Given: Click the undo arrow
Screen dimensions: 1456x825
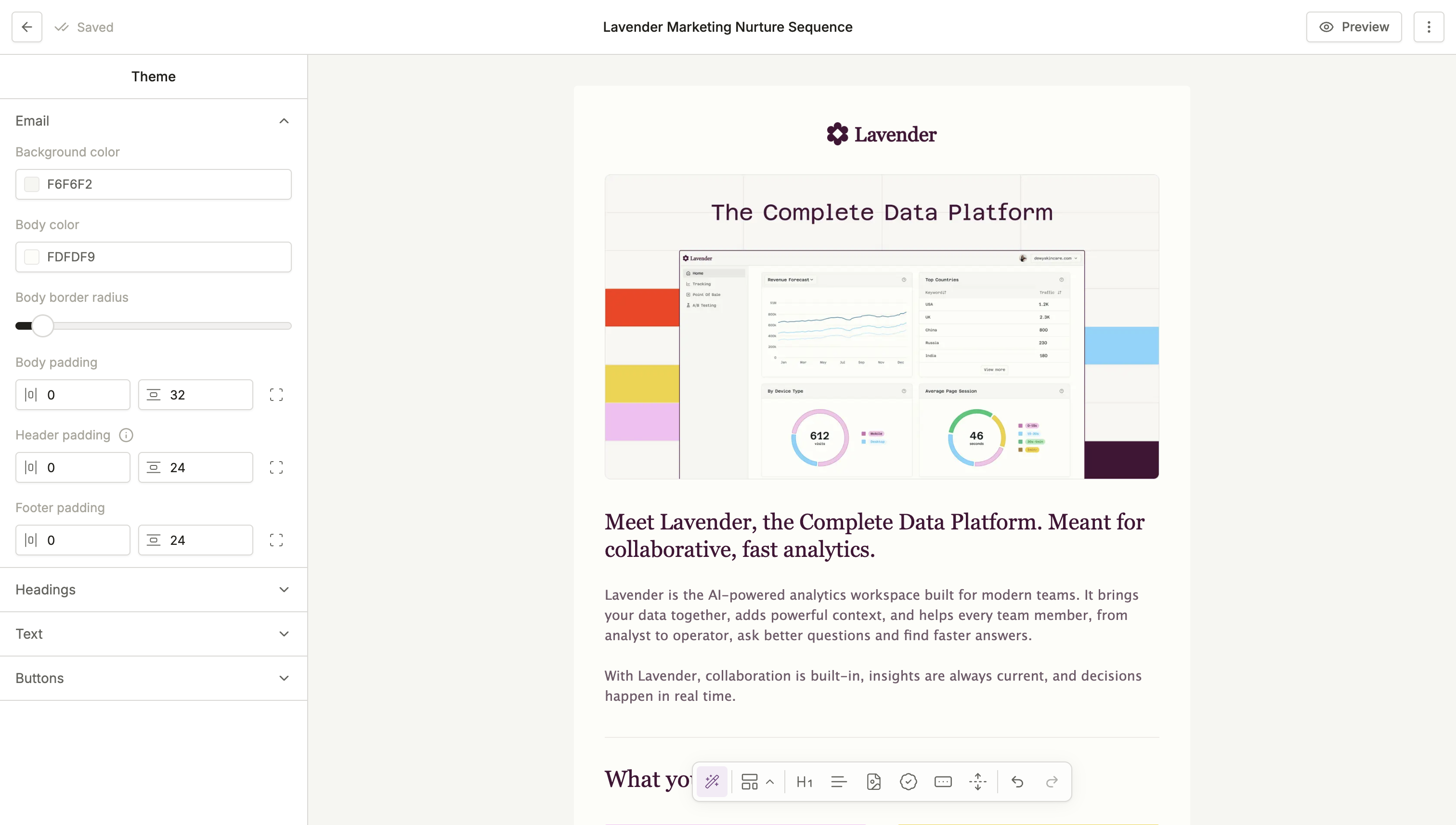Looking at the screenshot, I should click(x=1017, y=782).
